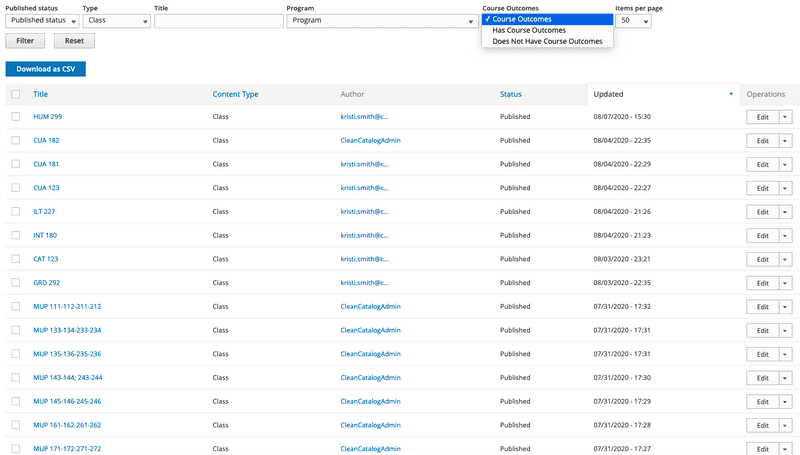Select 'Course Outcomes' option in open list
The image size is (800, 455).
(547, 19)
